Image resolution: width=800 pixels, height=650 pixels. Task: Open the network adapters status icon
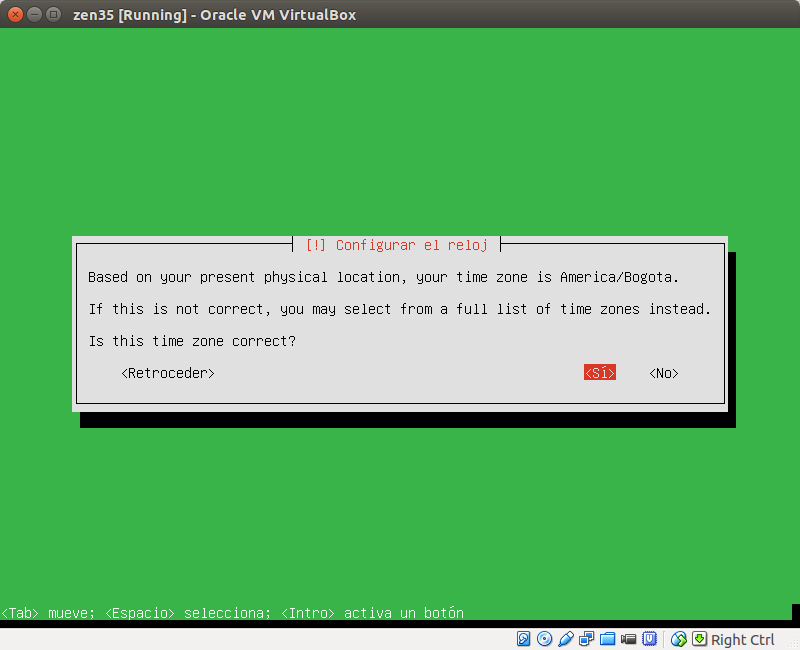[586, 639]
